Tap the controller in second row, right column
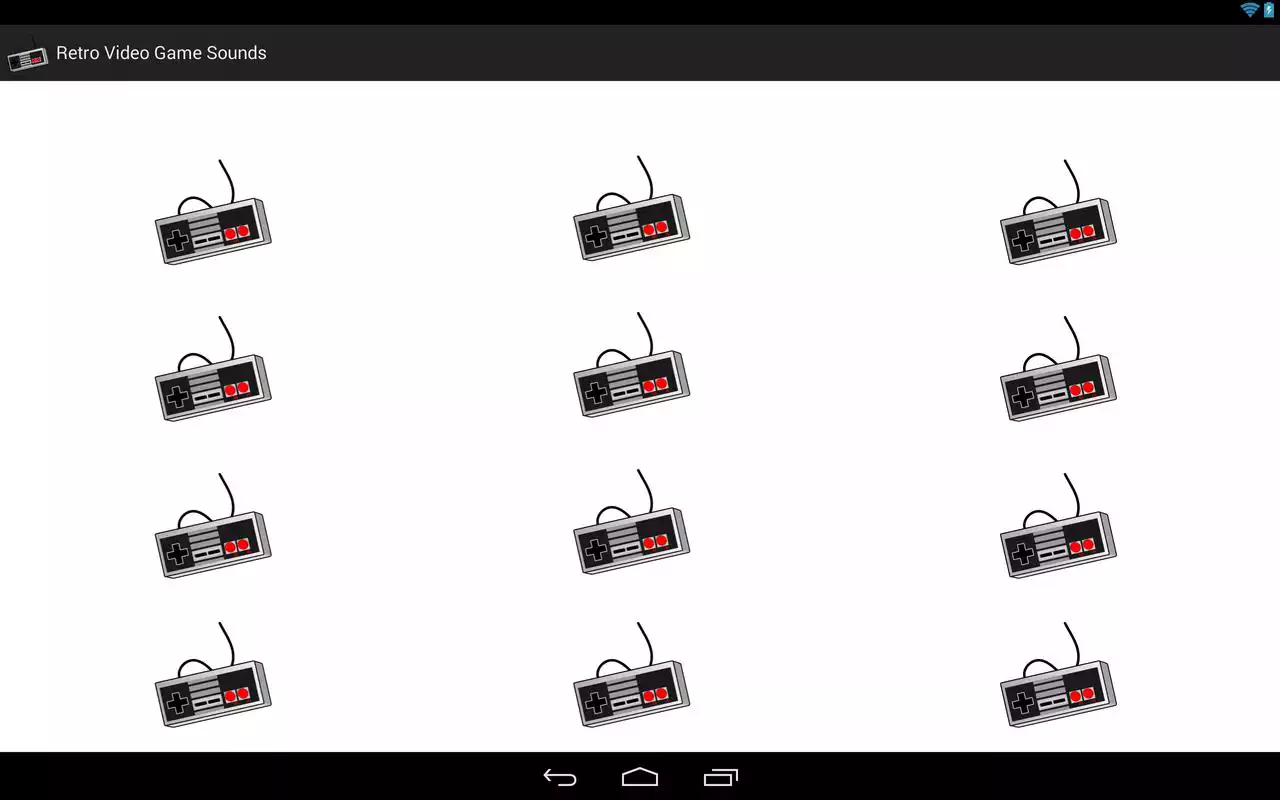The height and width of the screenshot is (800, 1280). [1058, 368]
